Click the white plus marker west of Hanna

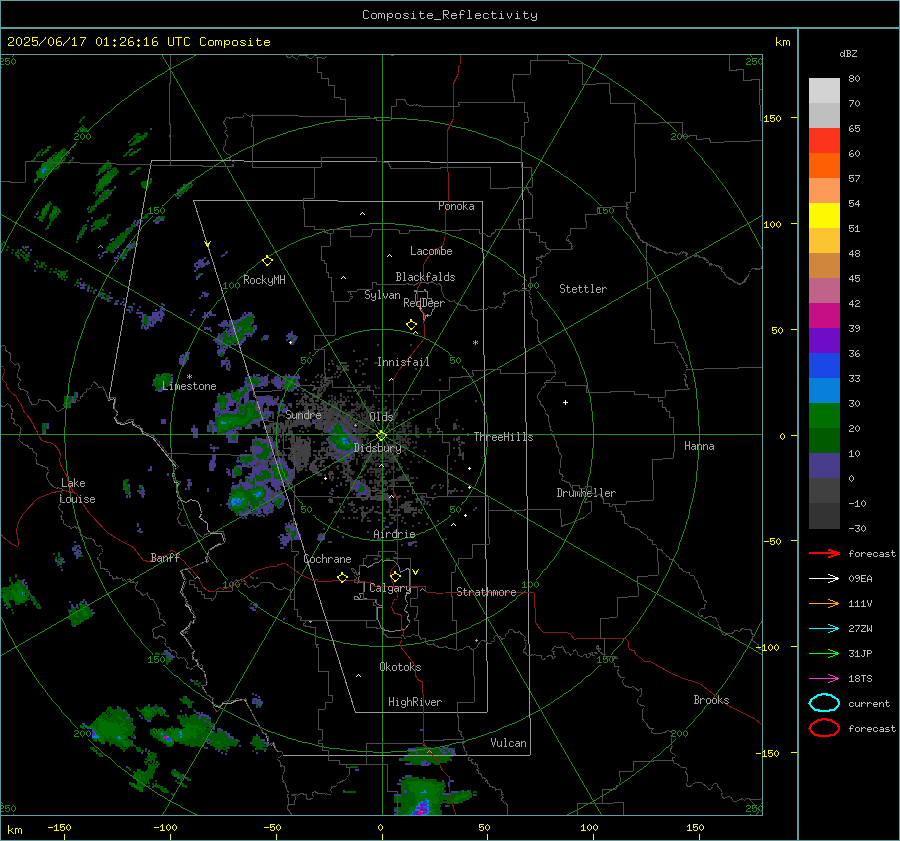tap(565, 402)
